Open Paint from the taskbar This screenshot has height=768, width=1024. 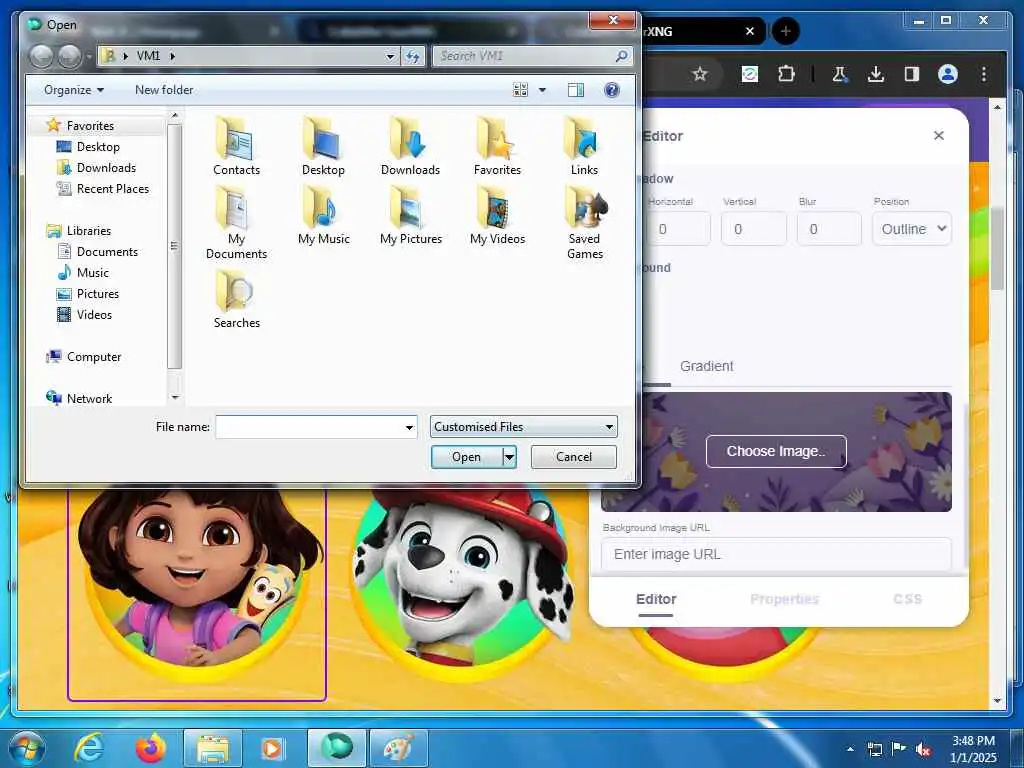pos(398,748)
